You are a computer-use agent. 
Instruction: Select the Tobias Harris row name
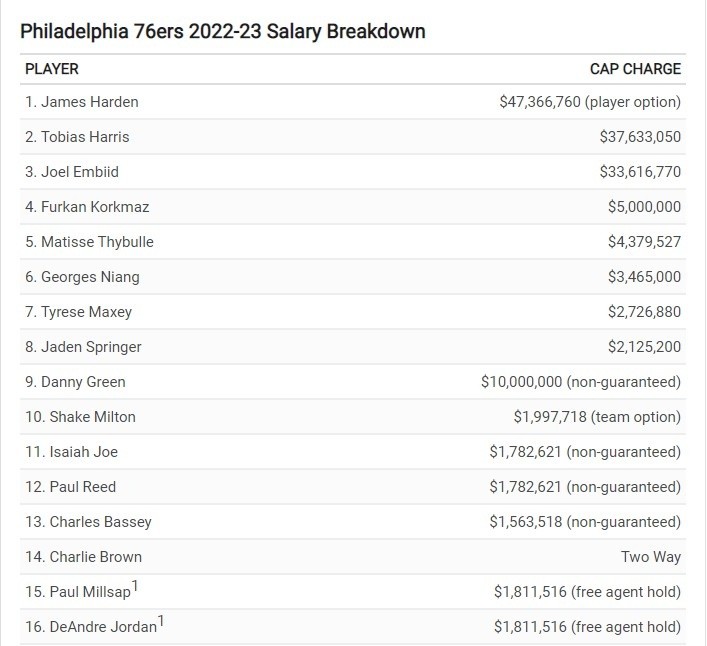click(77, 137)
